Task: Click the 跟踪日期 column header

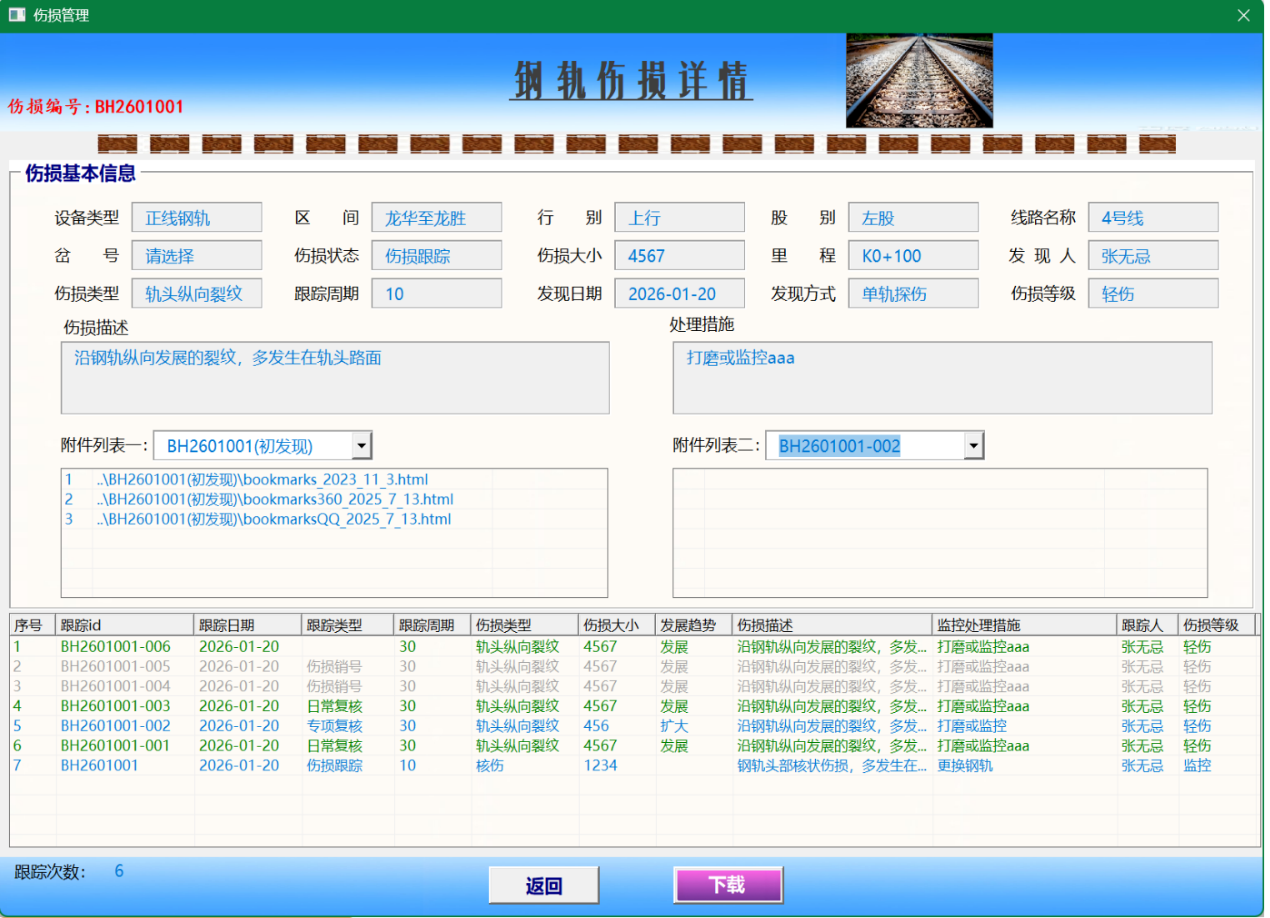Action: point(249,625)
